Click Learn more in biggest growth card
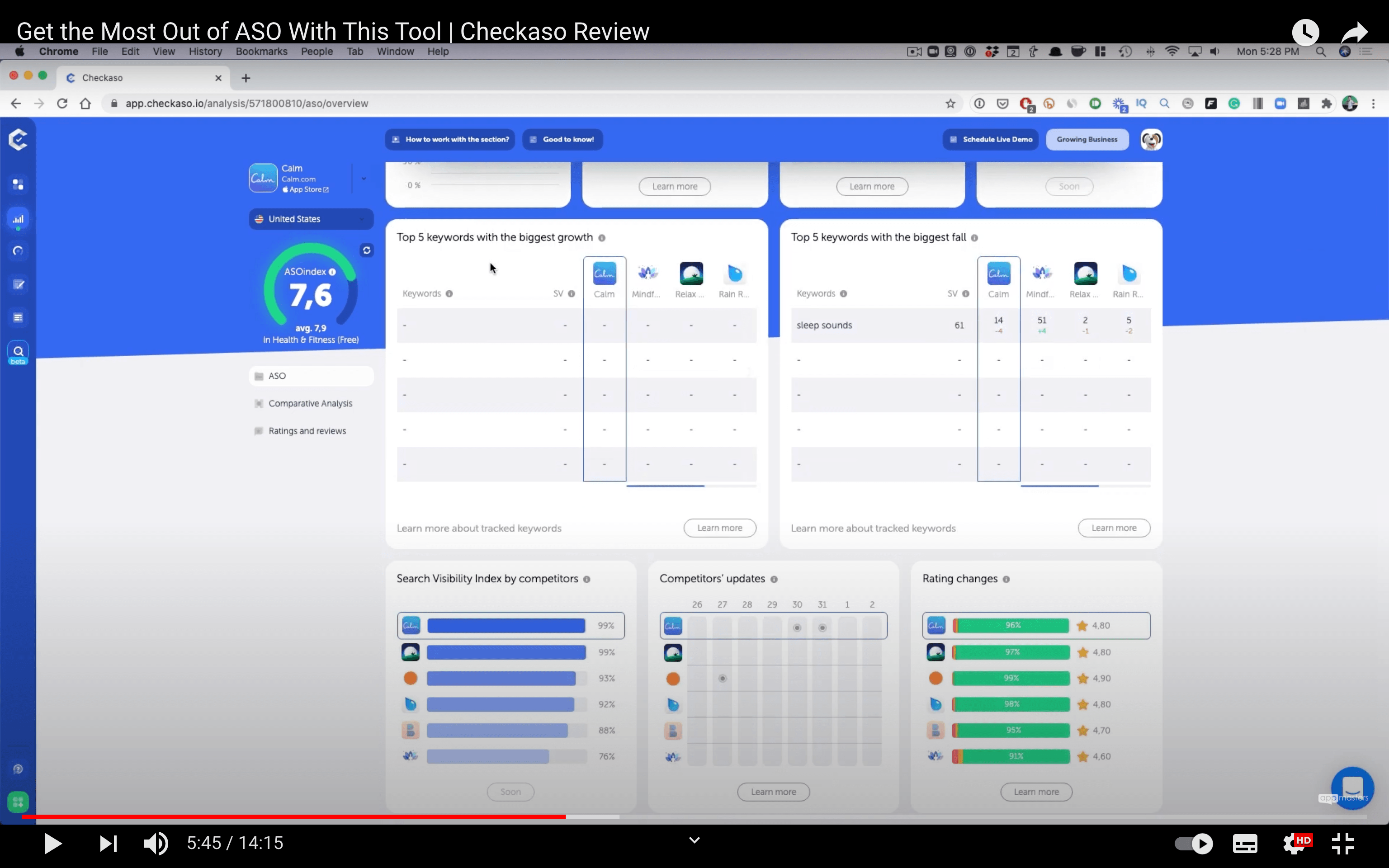 tap(720, 528)
